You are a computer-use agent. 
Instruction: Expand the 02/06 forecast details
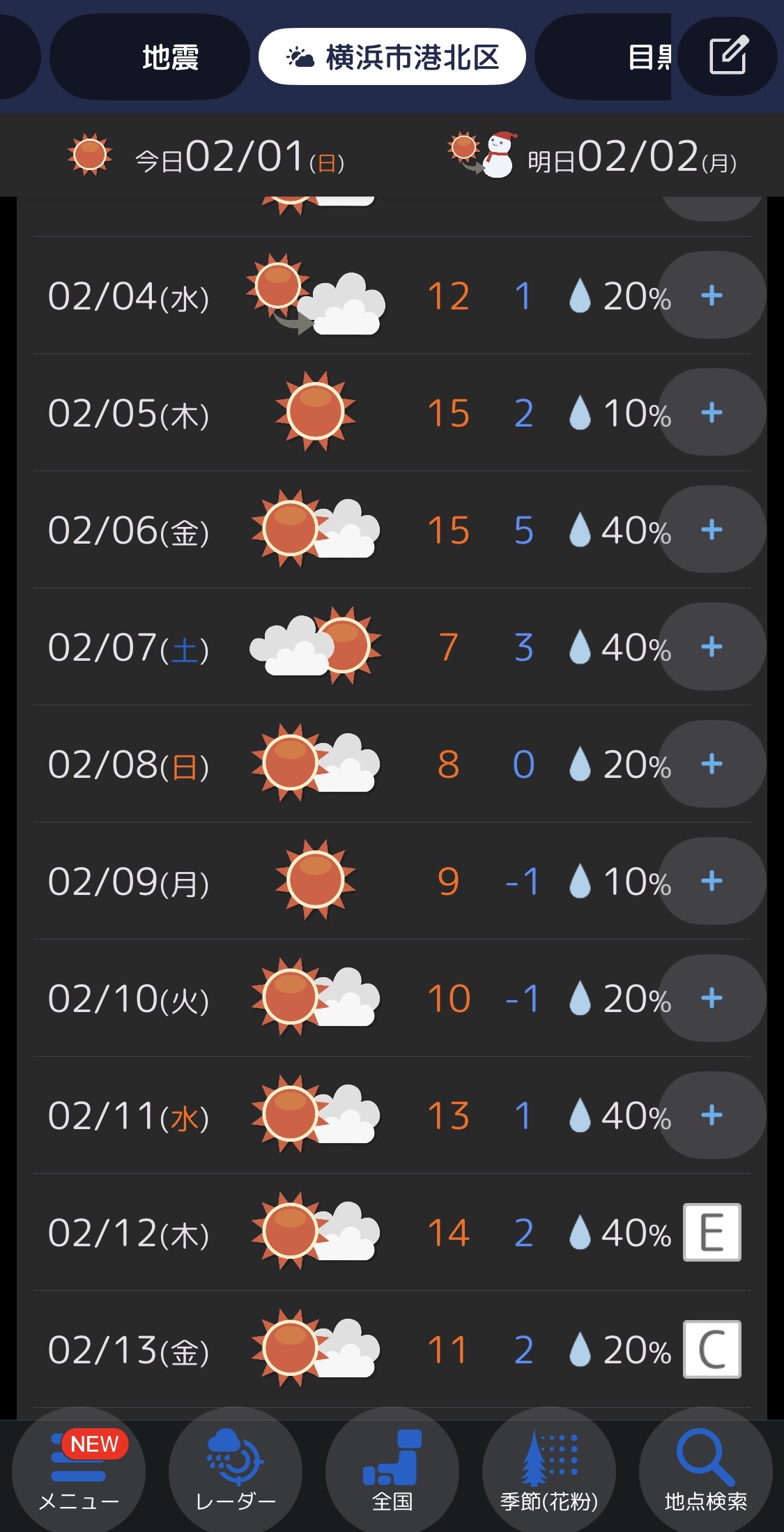(712, 530)
